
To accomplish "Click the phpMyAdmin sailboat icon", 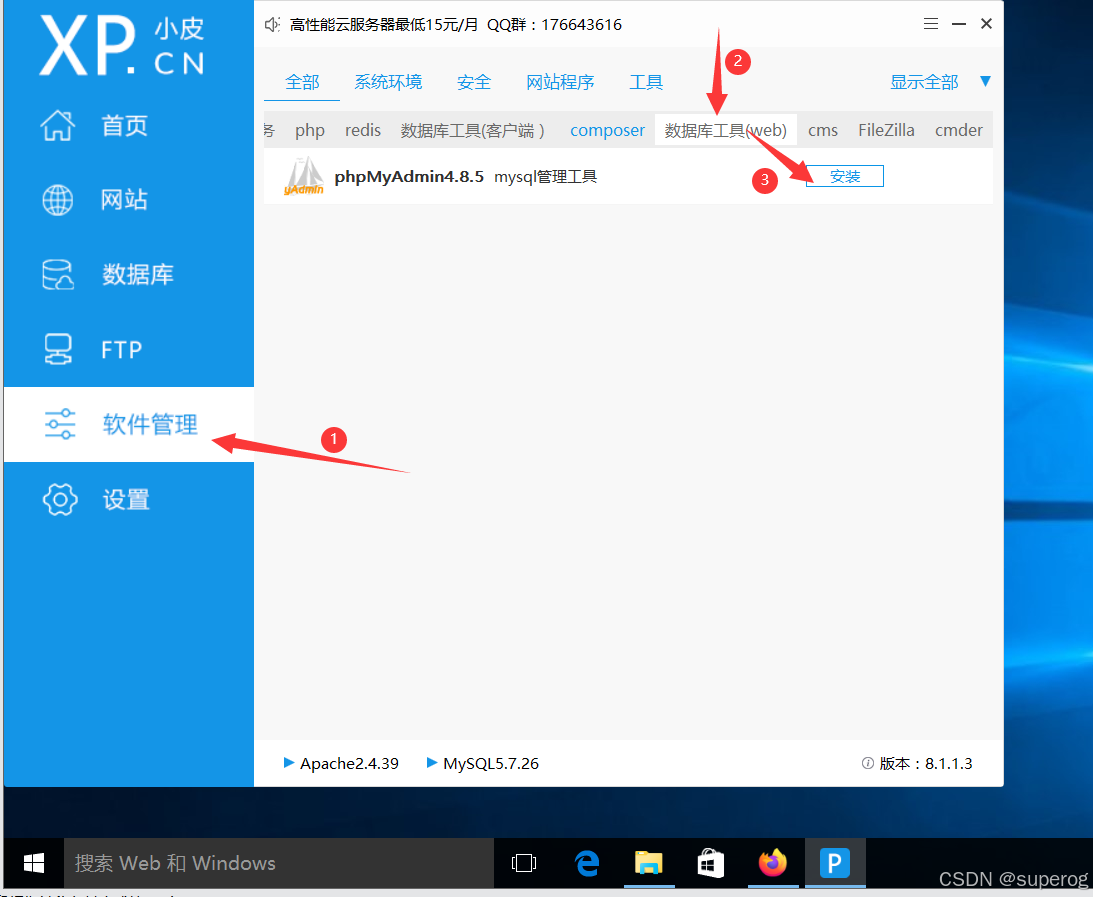I will point(304,176).
